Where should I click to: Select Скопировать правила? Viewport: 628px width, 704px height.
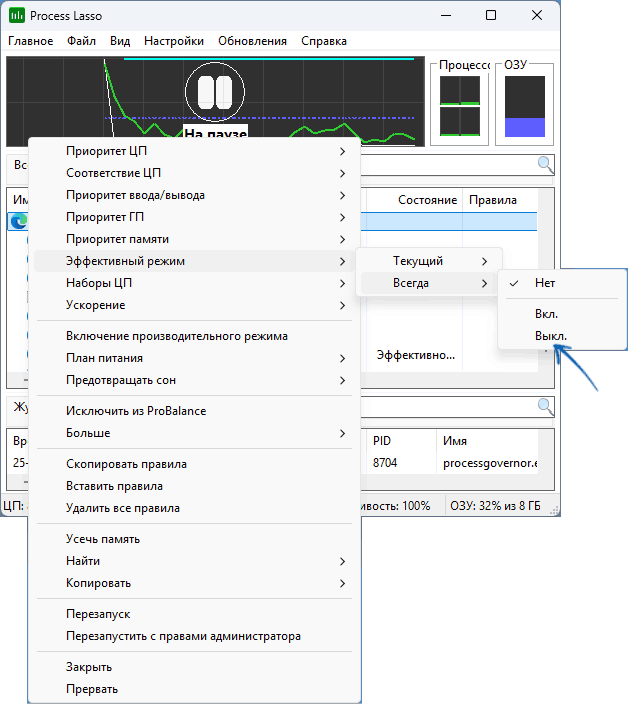pyautogui.click(x=194, y=464)
